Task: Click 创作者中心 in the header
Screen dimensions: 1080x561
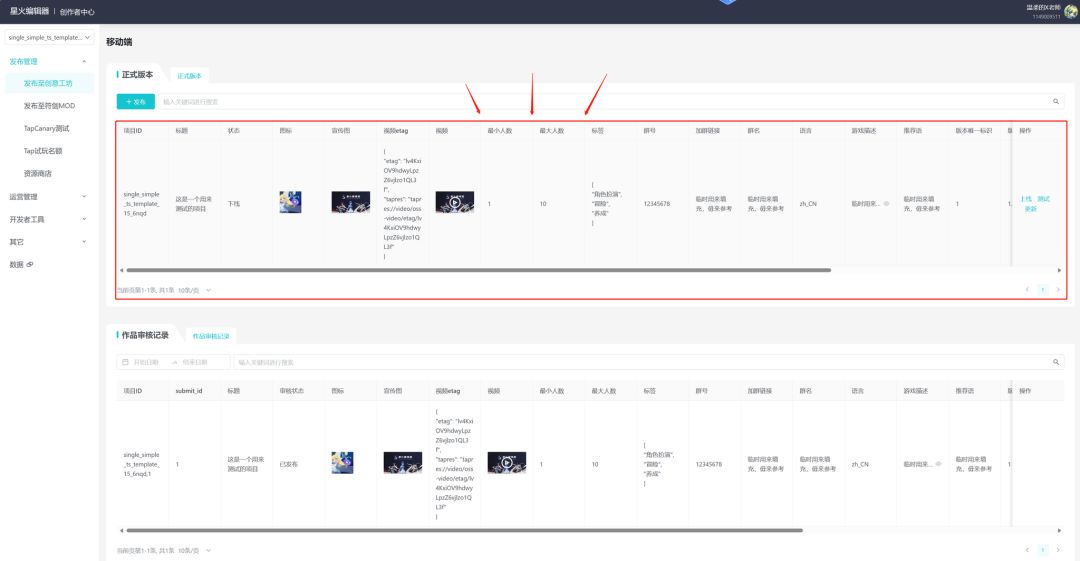Action: (x=77, y=12)
